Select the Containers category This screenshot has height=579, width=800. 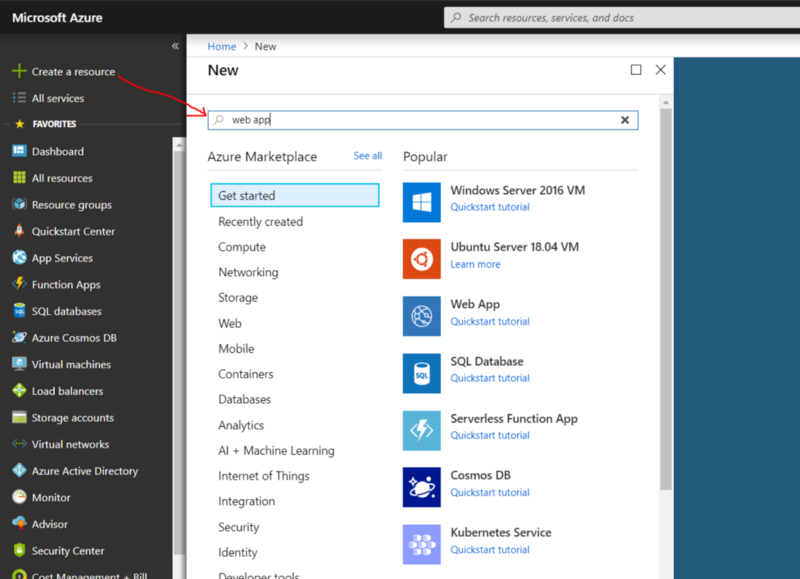click(245, 374)
